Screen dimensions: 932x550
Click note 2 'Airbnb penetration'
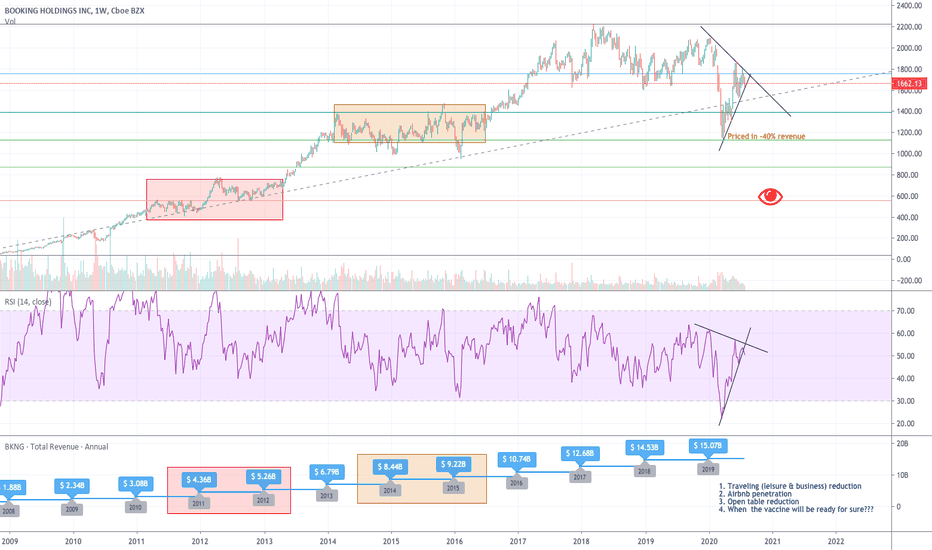(755, 494)
